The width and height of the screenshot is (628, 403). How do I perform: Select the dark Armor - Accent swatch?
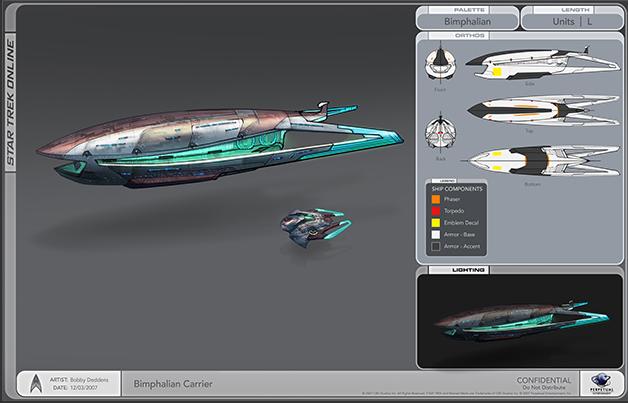coord(436,246)
